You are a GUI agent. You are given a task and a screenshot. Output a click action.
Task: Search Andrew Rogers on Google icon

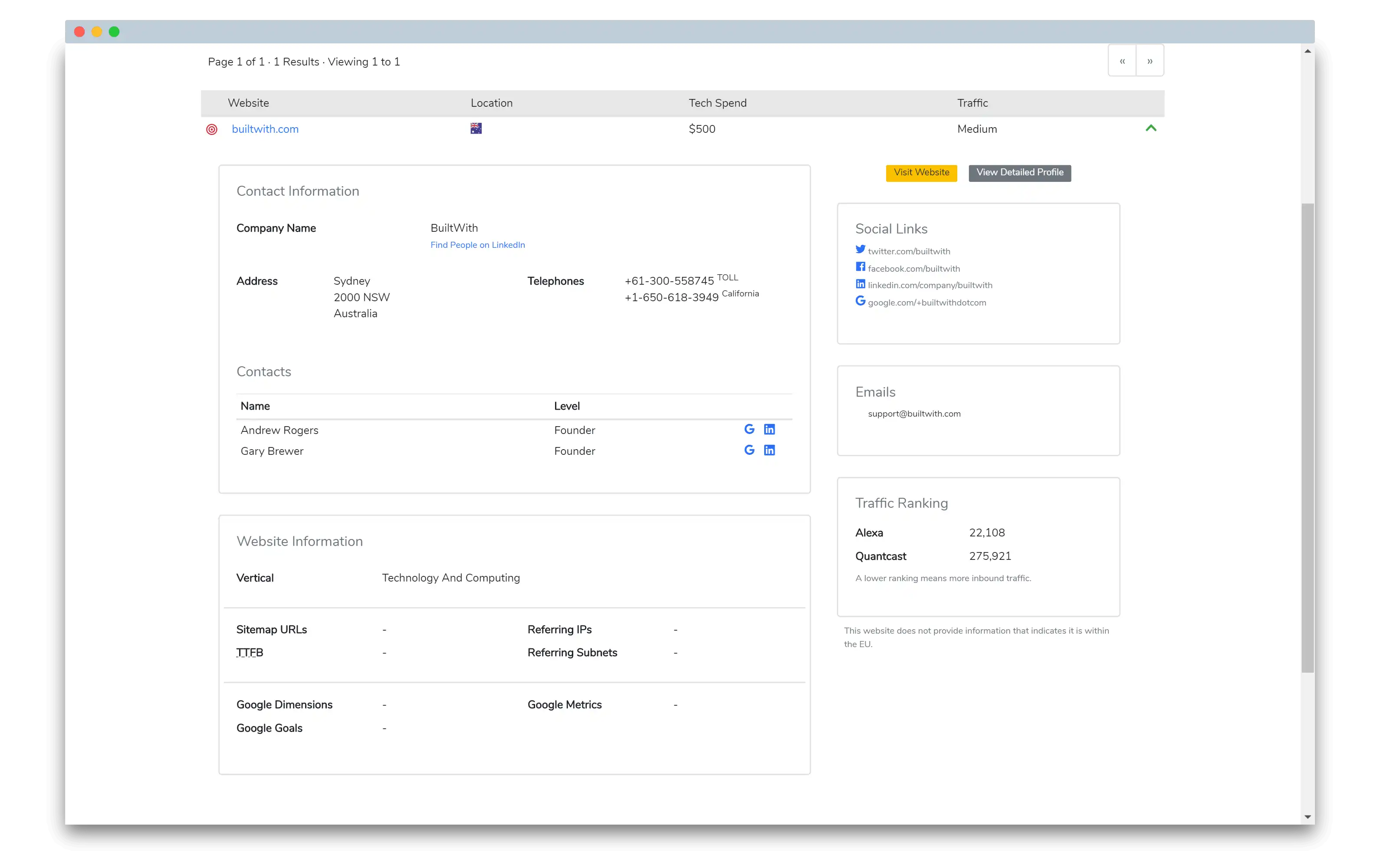click(749, 429)
